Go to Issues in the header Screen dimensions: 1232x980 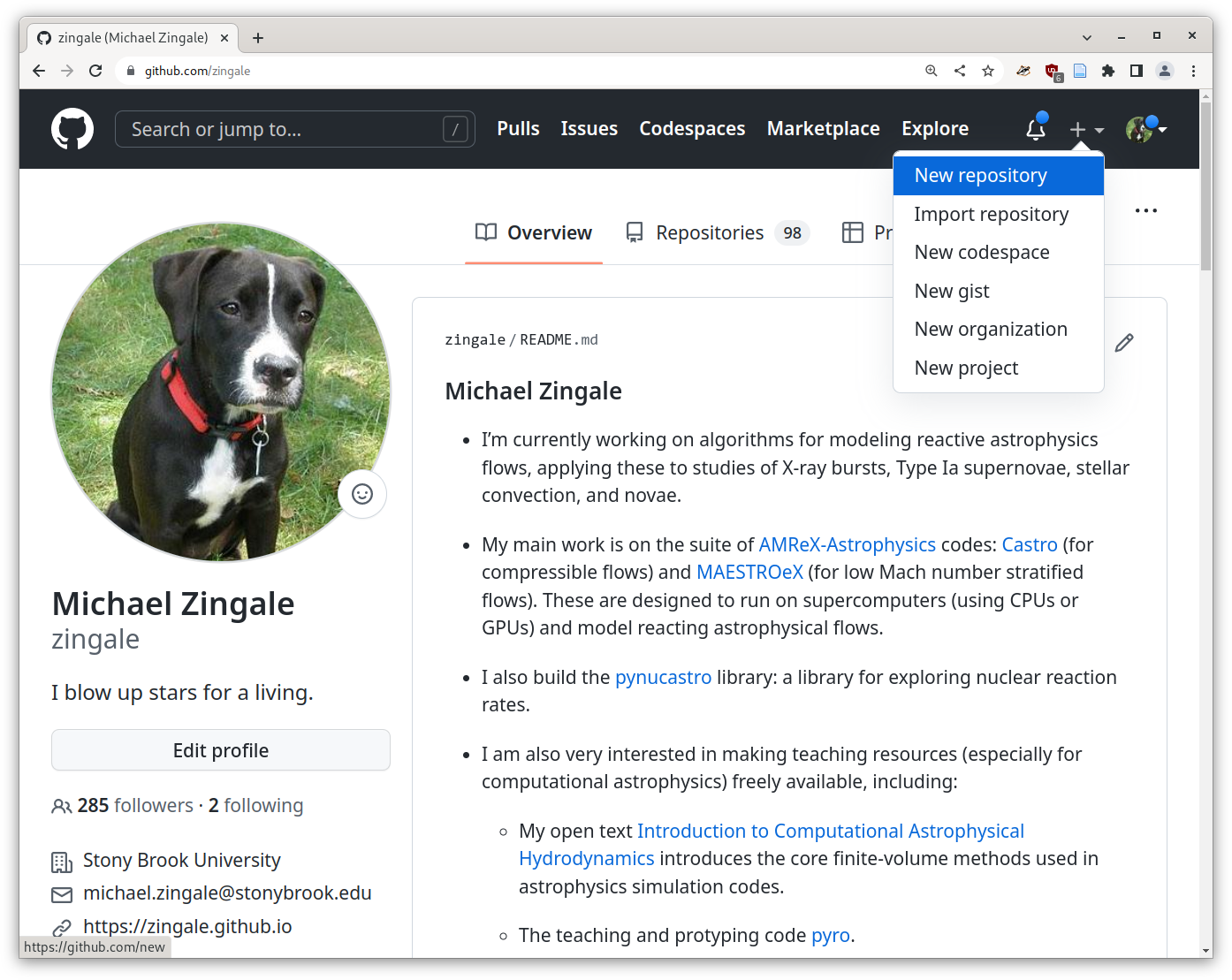tap(589, 128)
